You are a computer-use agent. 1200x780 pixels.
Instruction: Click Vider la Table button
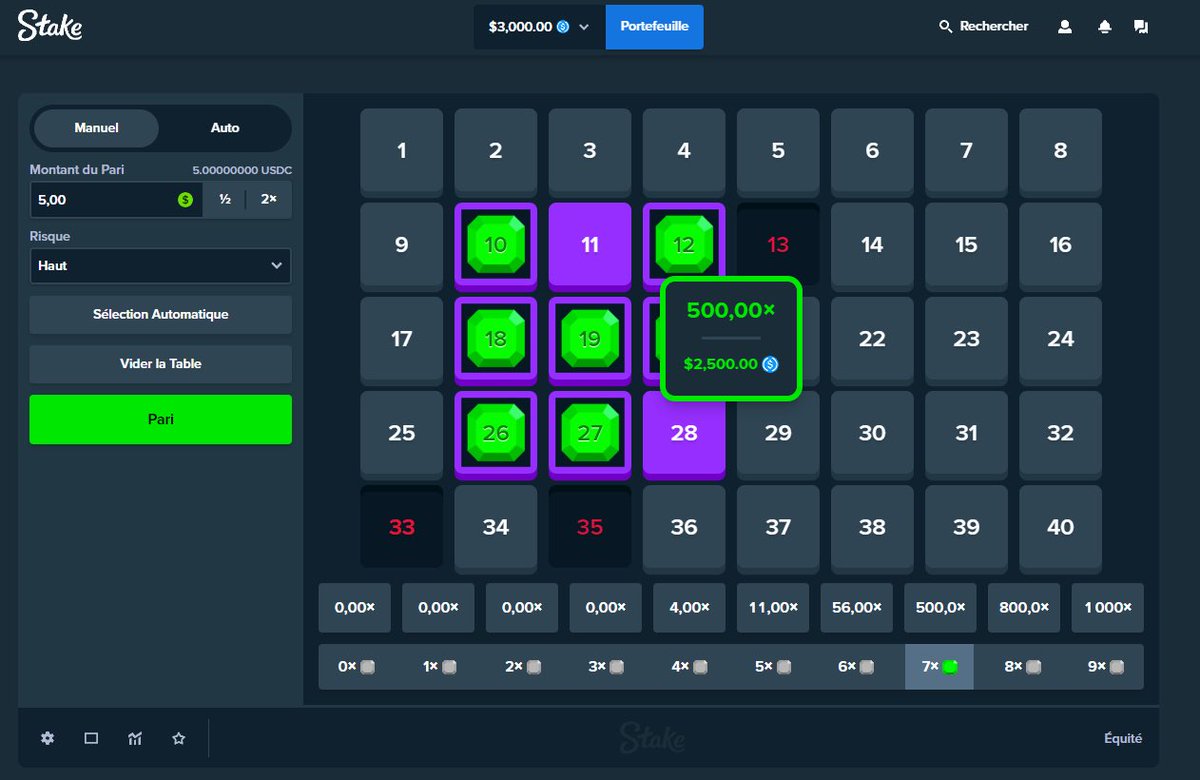pos(161,364)
